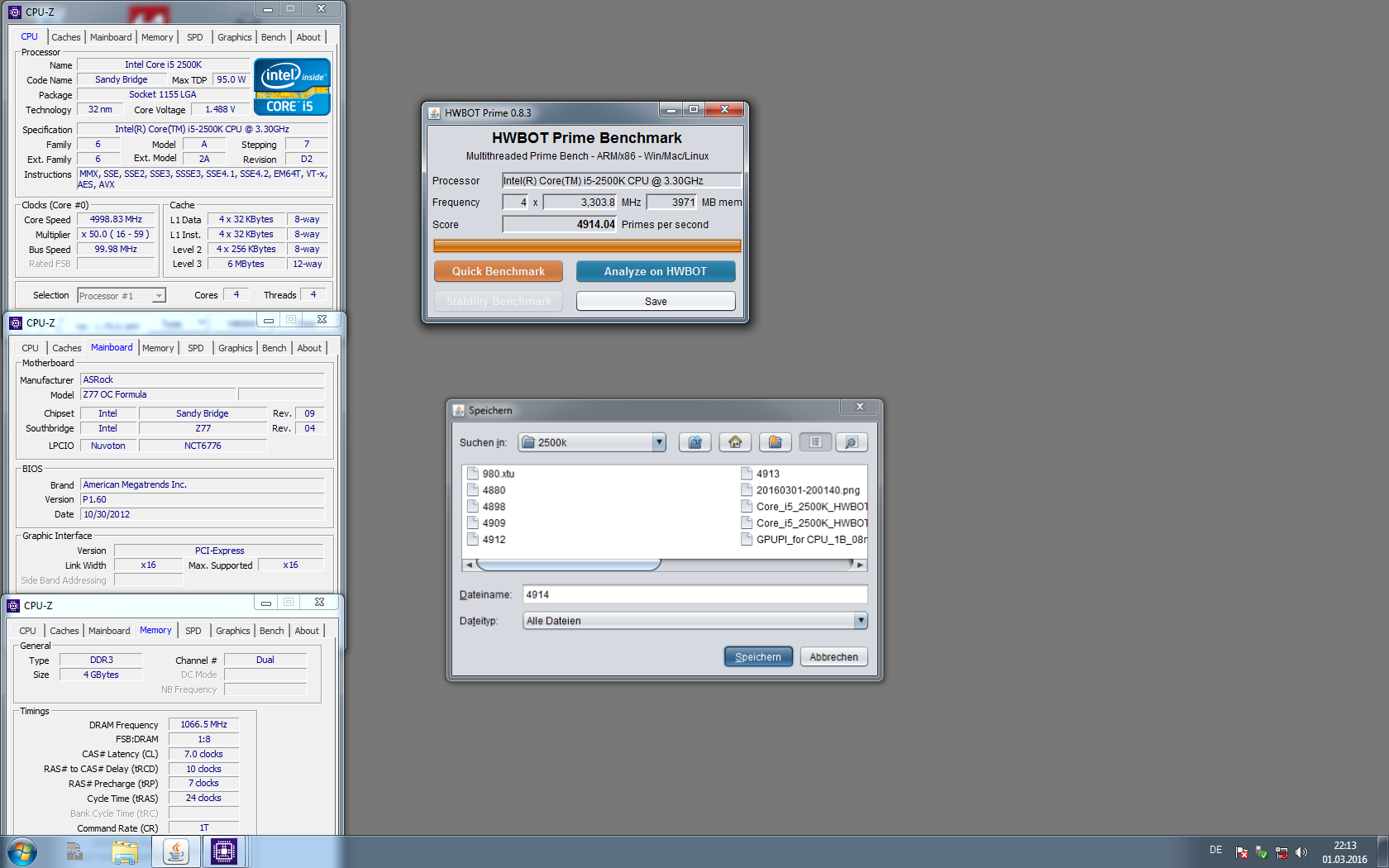Click the HWBOT Prime title bar icon

434,113
